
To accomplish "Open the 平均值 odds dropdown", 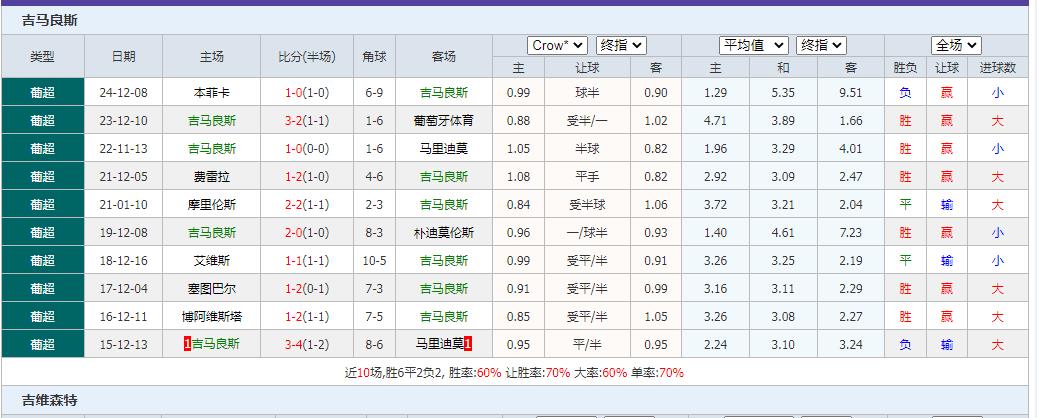I will (x=753, y=45).
